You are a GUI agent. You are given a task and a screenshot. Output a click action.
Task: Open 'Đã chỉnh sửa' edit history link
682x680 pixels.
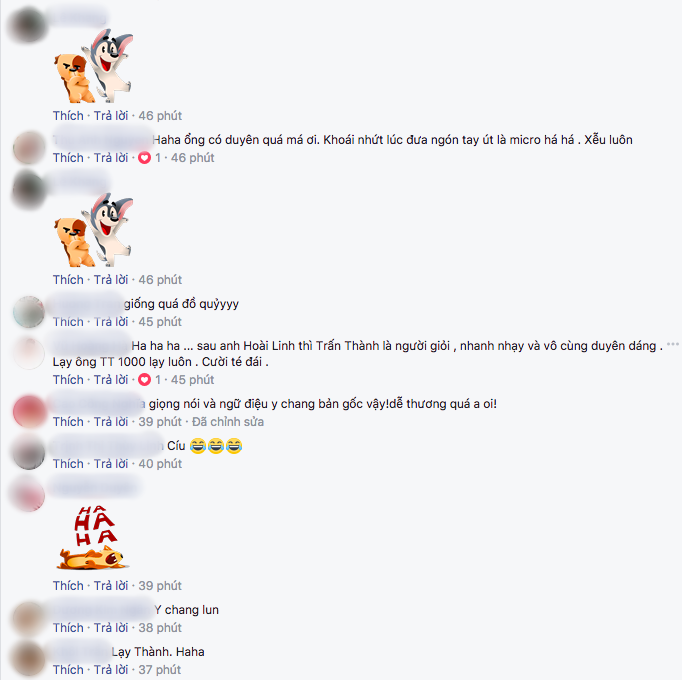[228, 422]
